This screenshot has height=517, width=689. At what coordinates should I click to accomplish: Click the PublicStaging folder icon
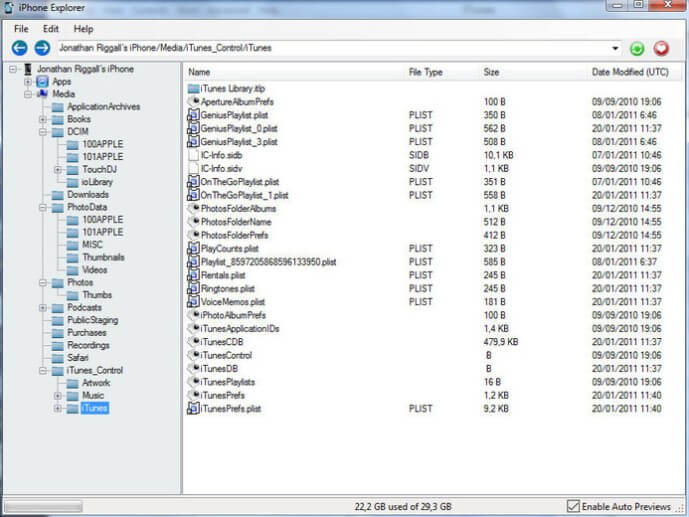(58, 320)
